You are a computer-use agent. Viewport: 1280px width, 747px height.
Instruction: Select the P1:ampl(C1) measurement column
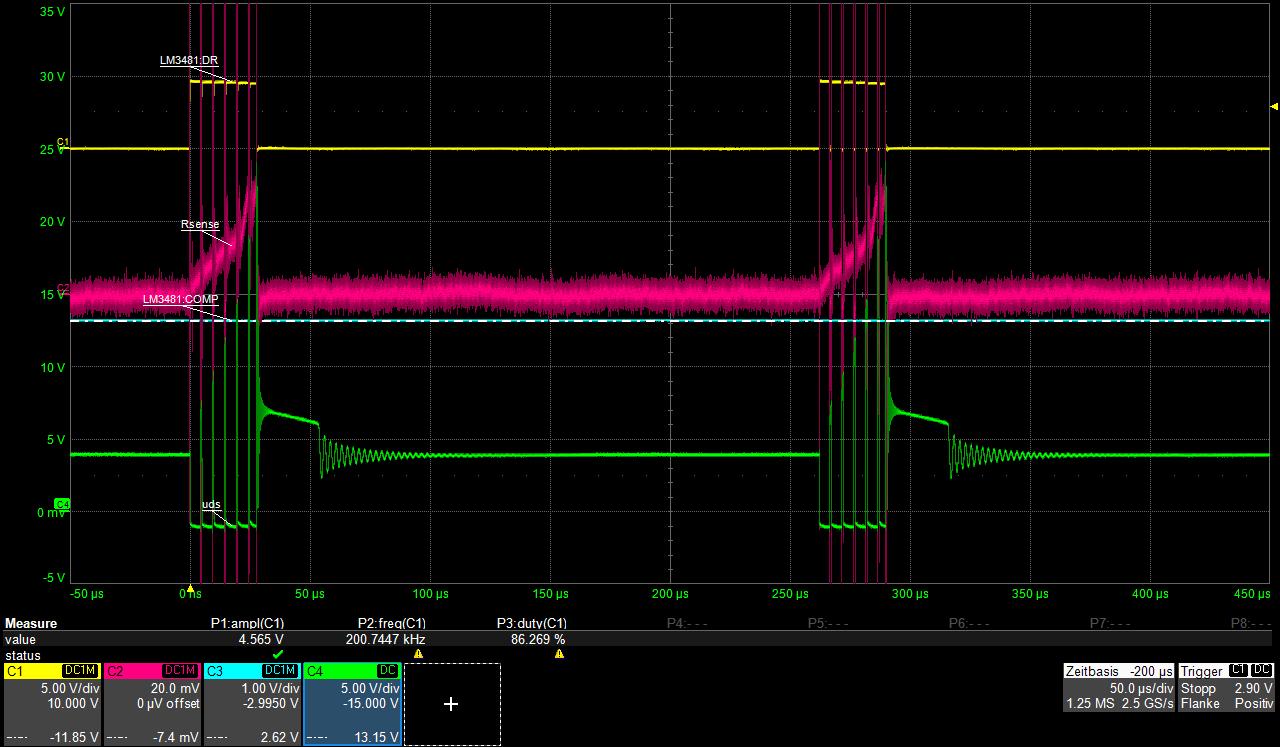coord(247,623)
